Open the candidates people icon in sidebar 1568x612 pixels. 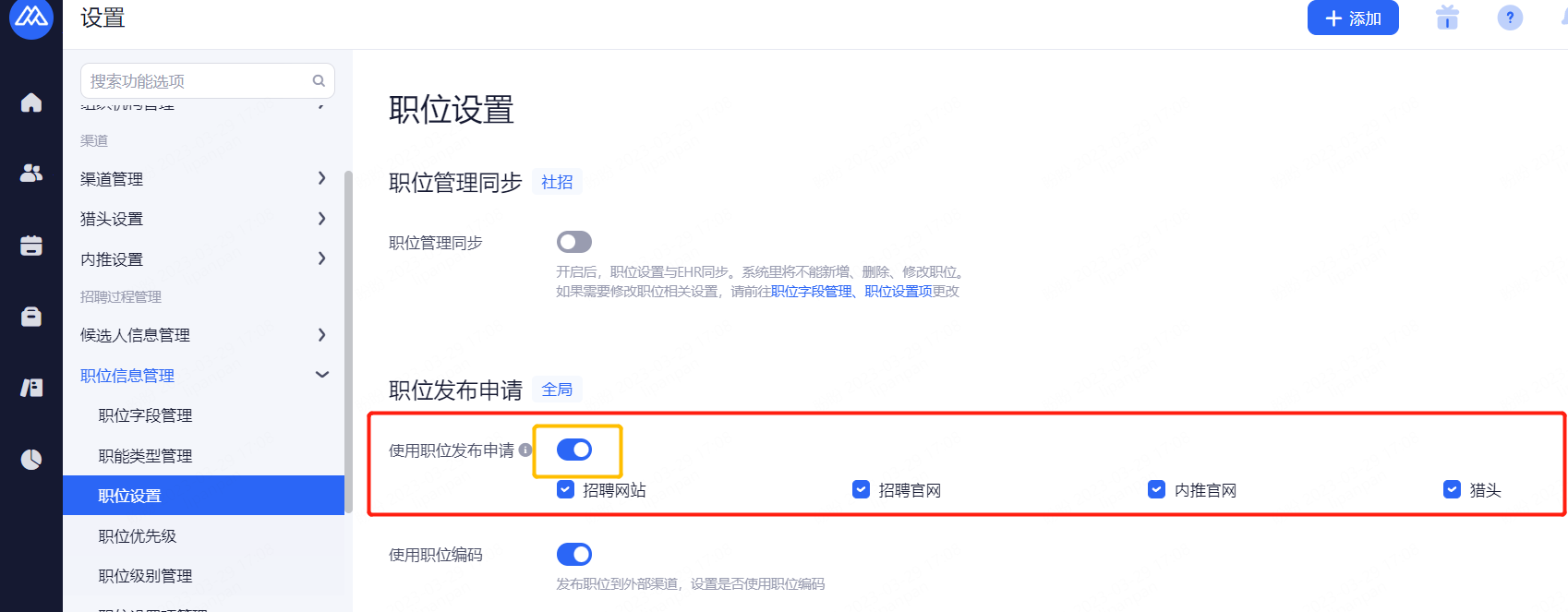(x=31, y=173)
